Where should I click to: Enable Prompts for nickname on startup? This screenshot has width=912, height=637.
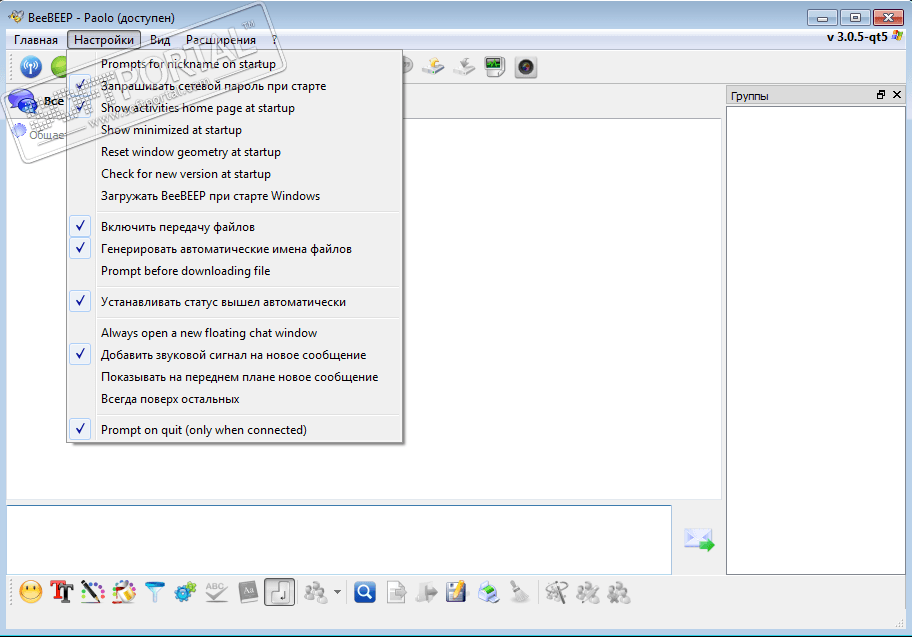tap(234, 64)
